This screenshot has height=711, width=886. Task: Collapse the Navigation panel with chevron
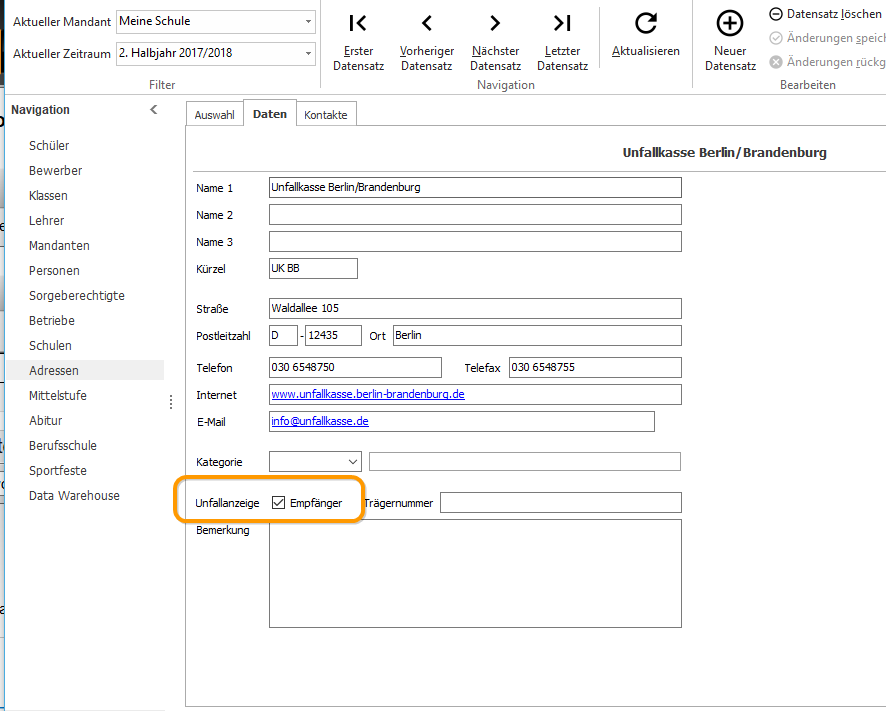tap(154, 110)
